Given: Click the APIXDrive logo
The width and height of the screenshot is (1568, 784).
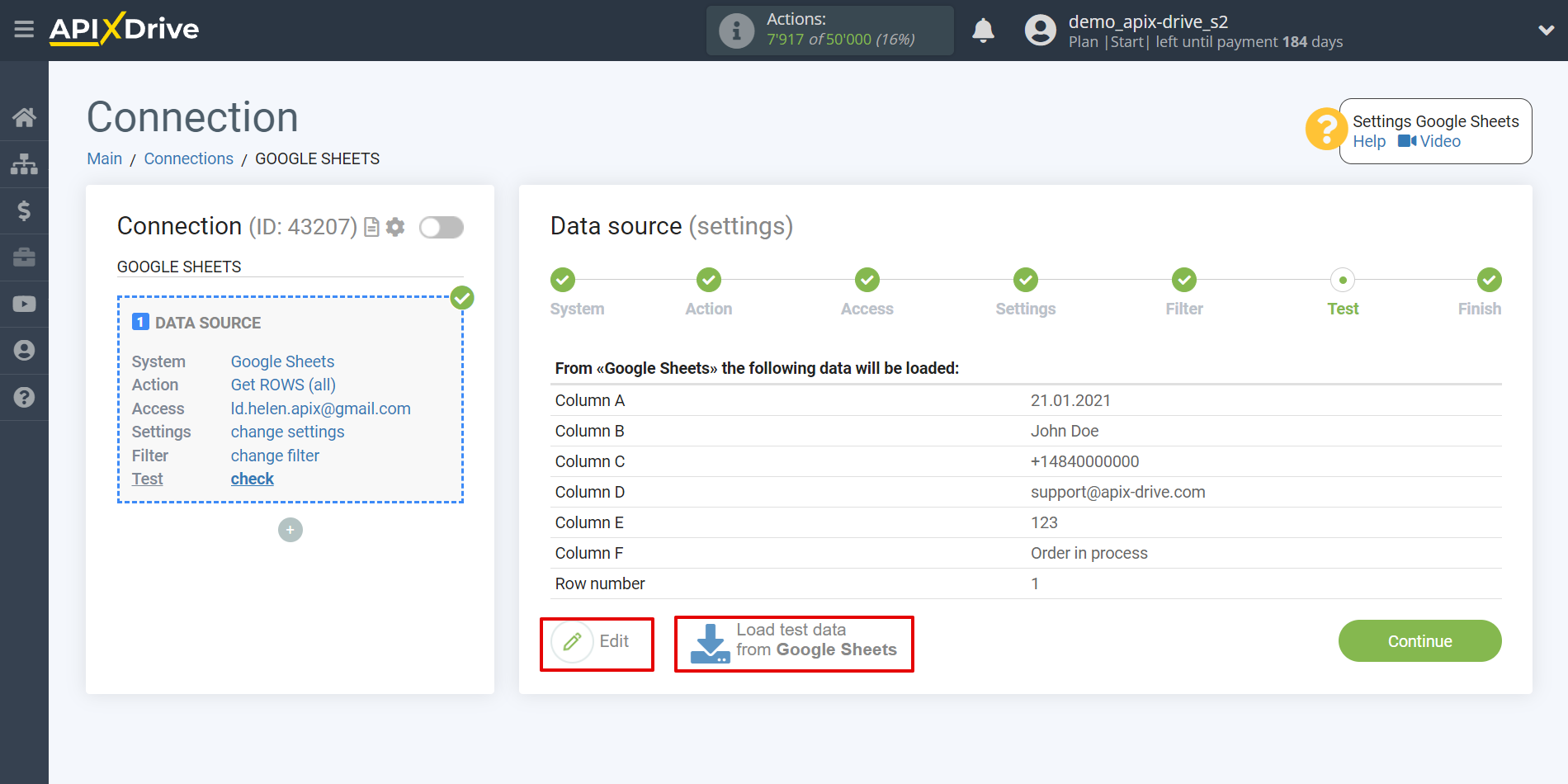Looking at the screenshot, I should click(124, 29).
